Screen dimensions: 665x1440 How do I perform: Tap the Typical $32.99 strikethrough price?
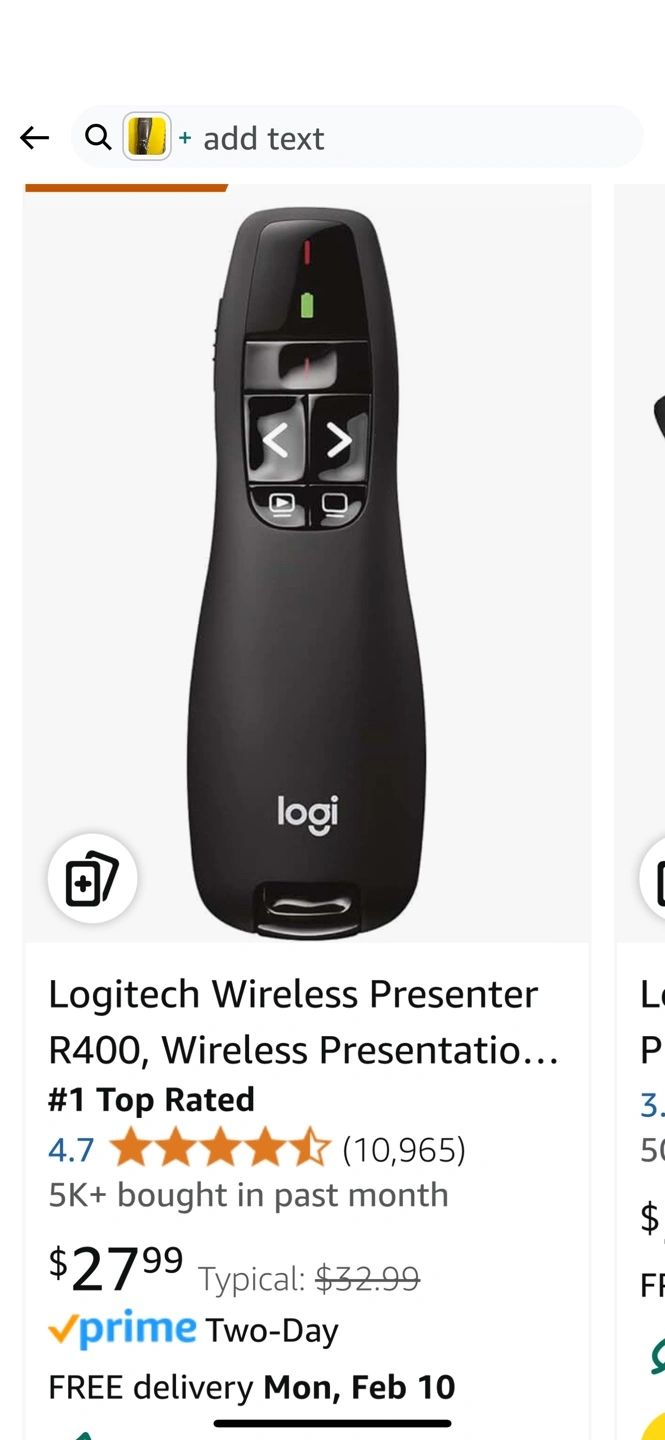309,1278
